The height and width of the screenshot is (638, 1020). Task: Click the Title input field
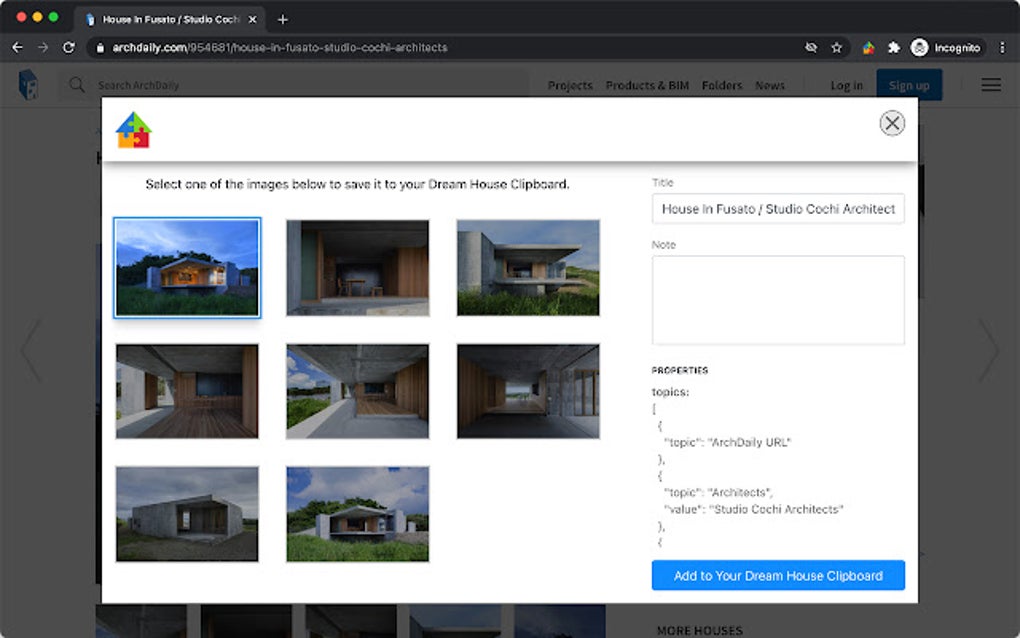point(778,209)
